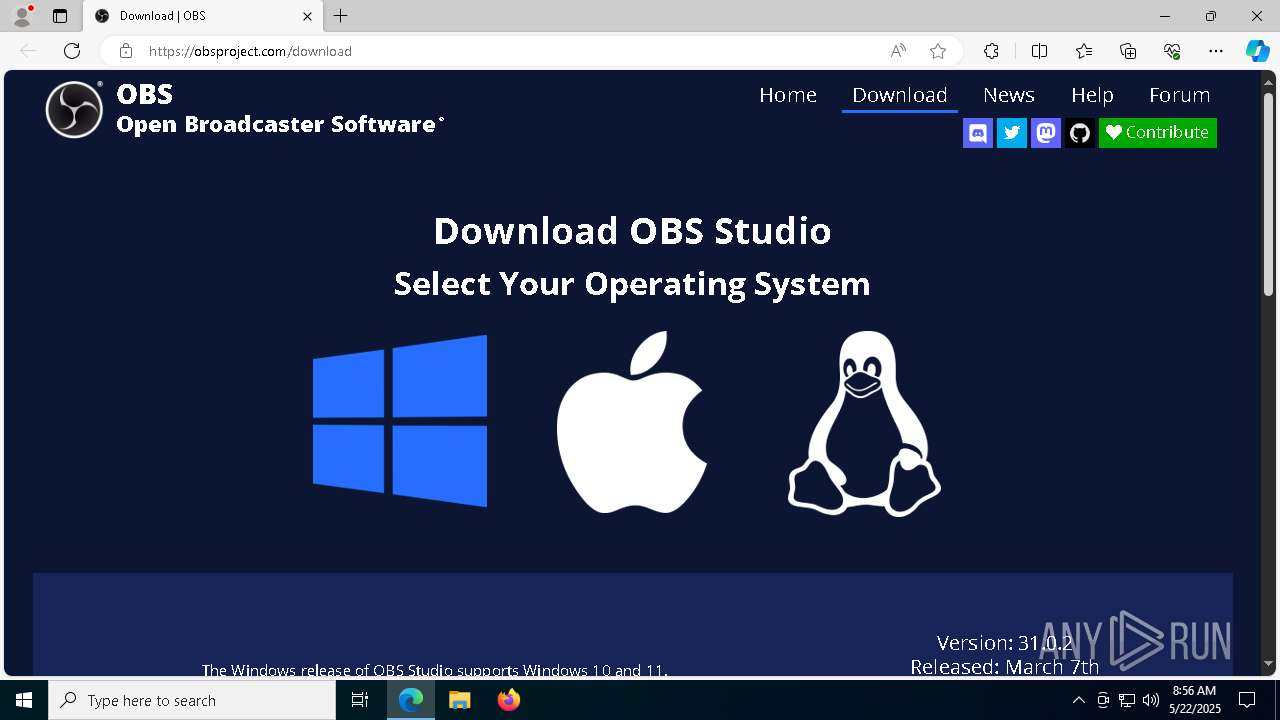This screenshot has width=1280, height=720.
Task: Open the Extensions puzzle icon
Action: (991, 51)
